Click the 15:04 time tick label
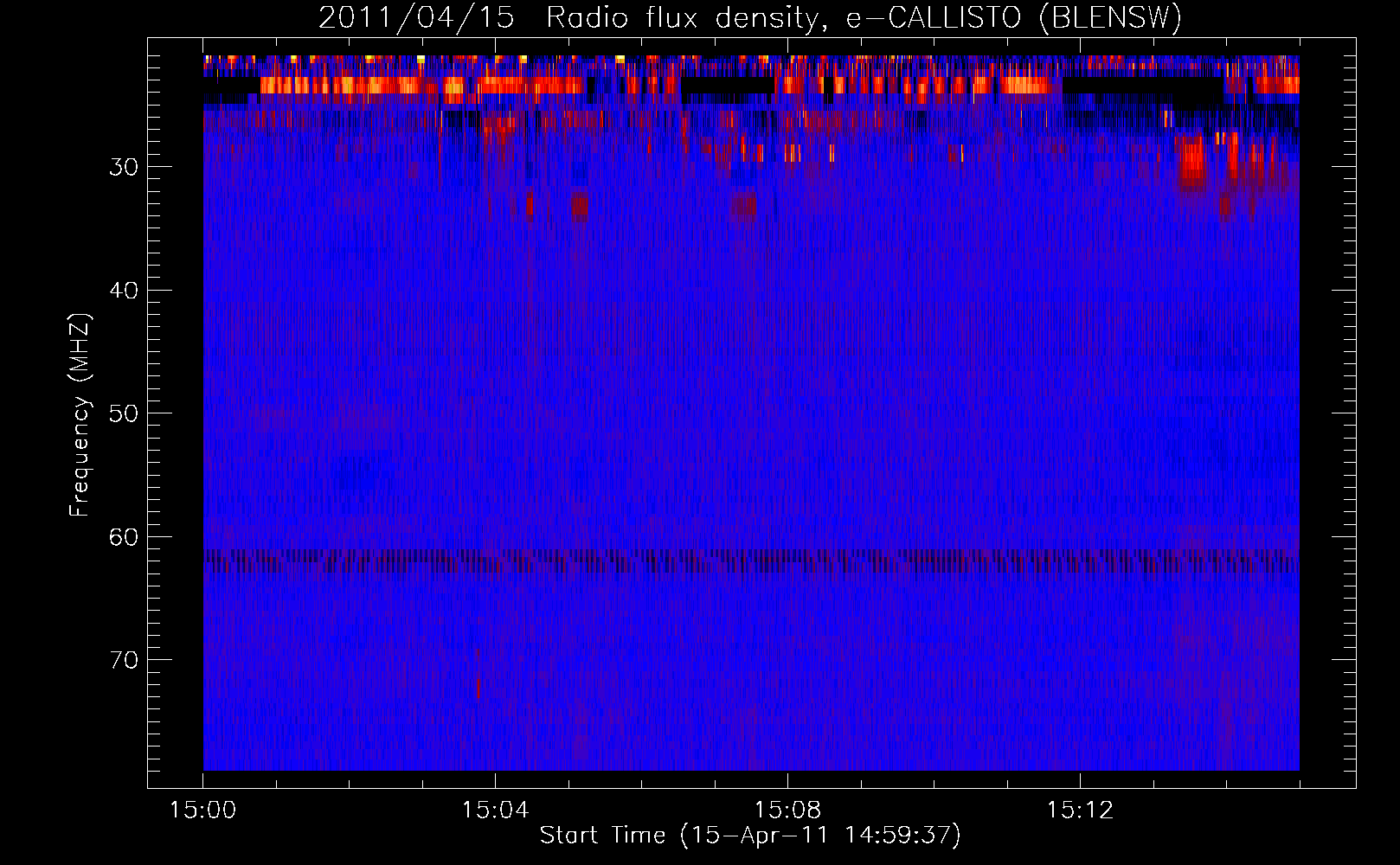 coord(495,811)
